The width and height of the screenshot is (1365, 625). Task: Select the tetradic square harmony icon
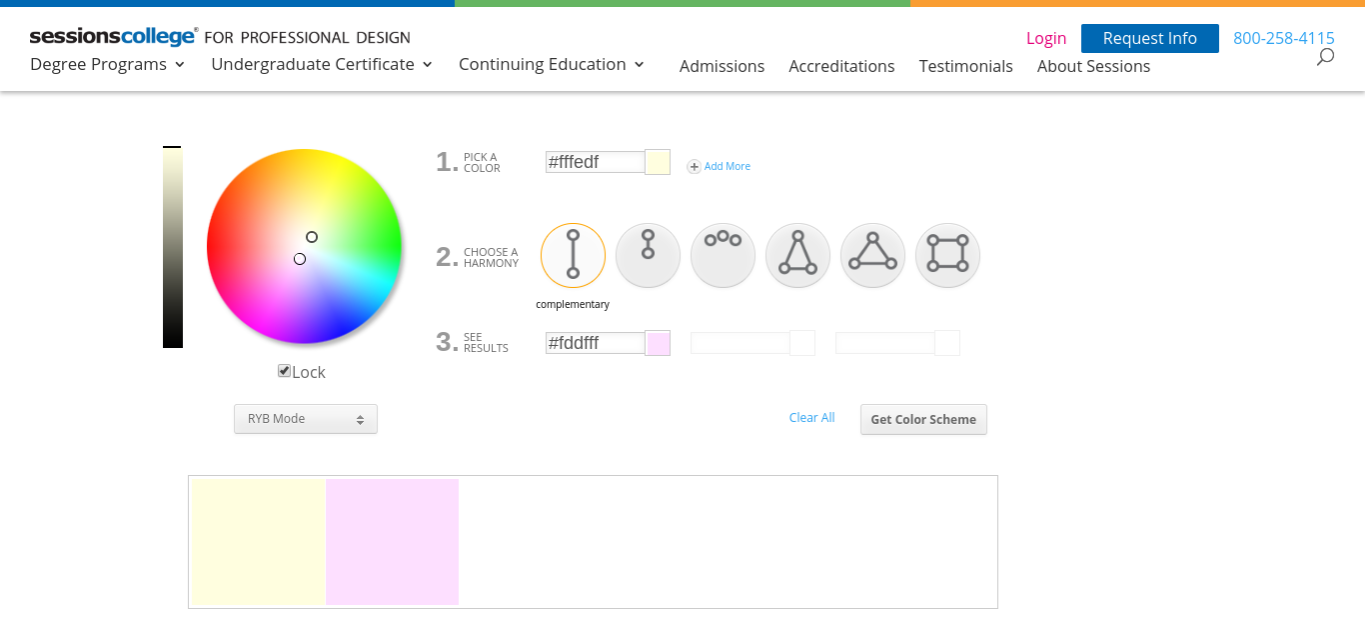(x=948, y=255)
